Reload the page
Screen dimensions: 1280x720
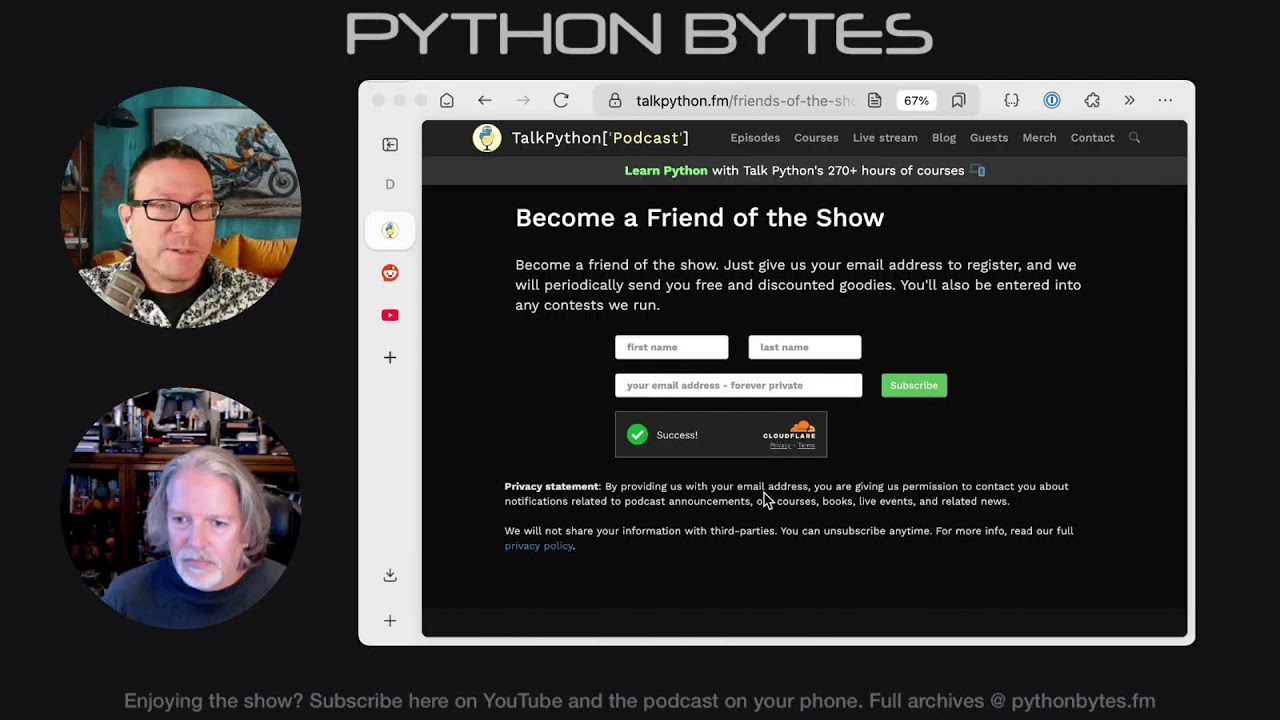[x=561, y=100]
